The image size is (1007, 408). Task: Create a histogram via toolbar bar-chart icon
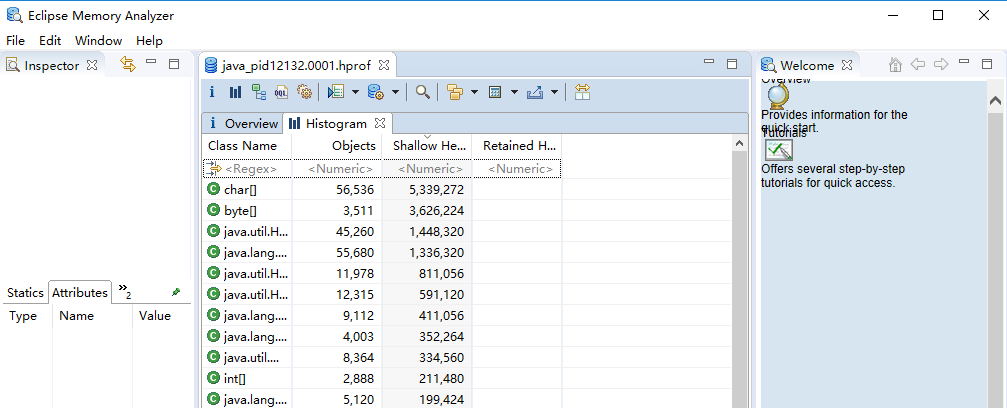[235, 92]
